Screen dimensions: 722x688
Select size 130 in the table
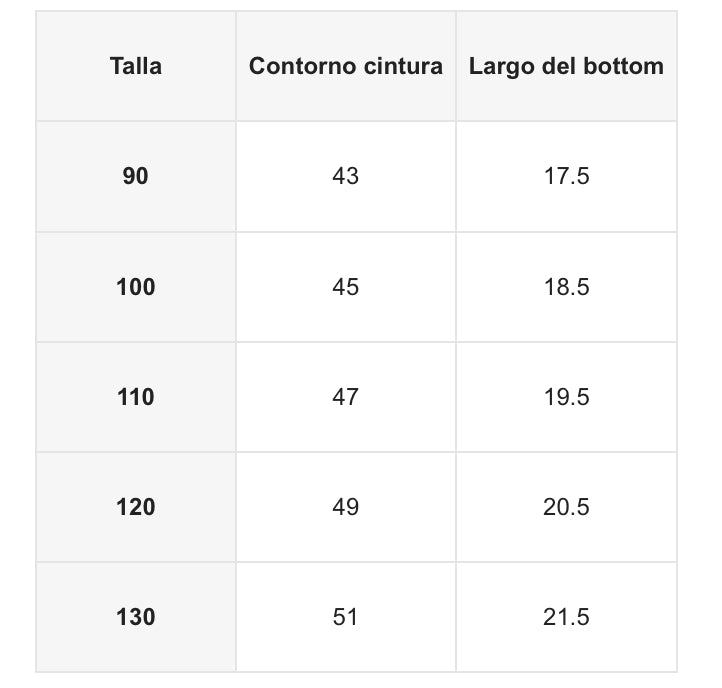tap(136, 617)
